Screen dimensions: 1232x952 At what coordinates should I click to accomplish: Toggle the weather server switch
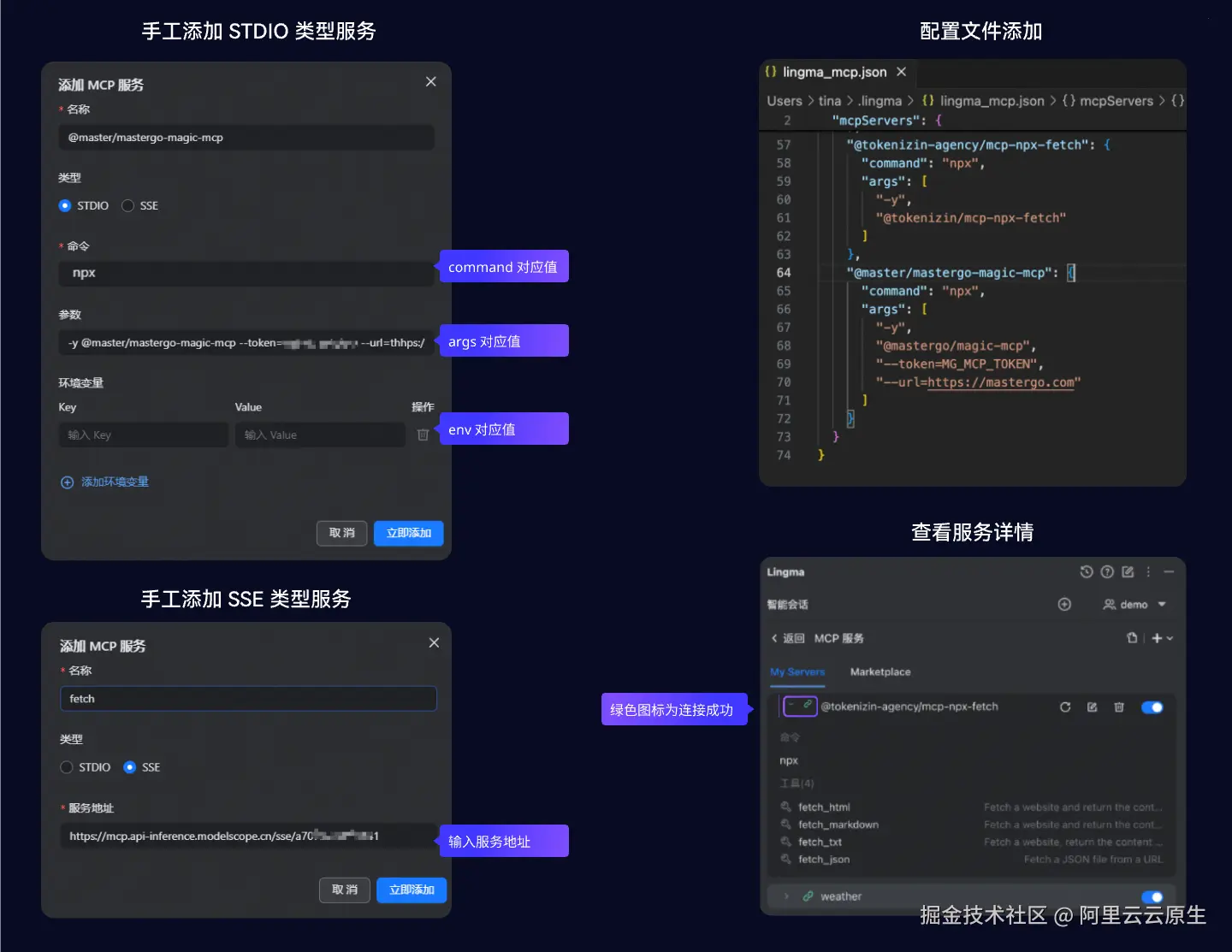[x=1152, y=896]
